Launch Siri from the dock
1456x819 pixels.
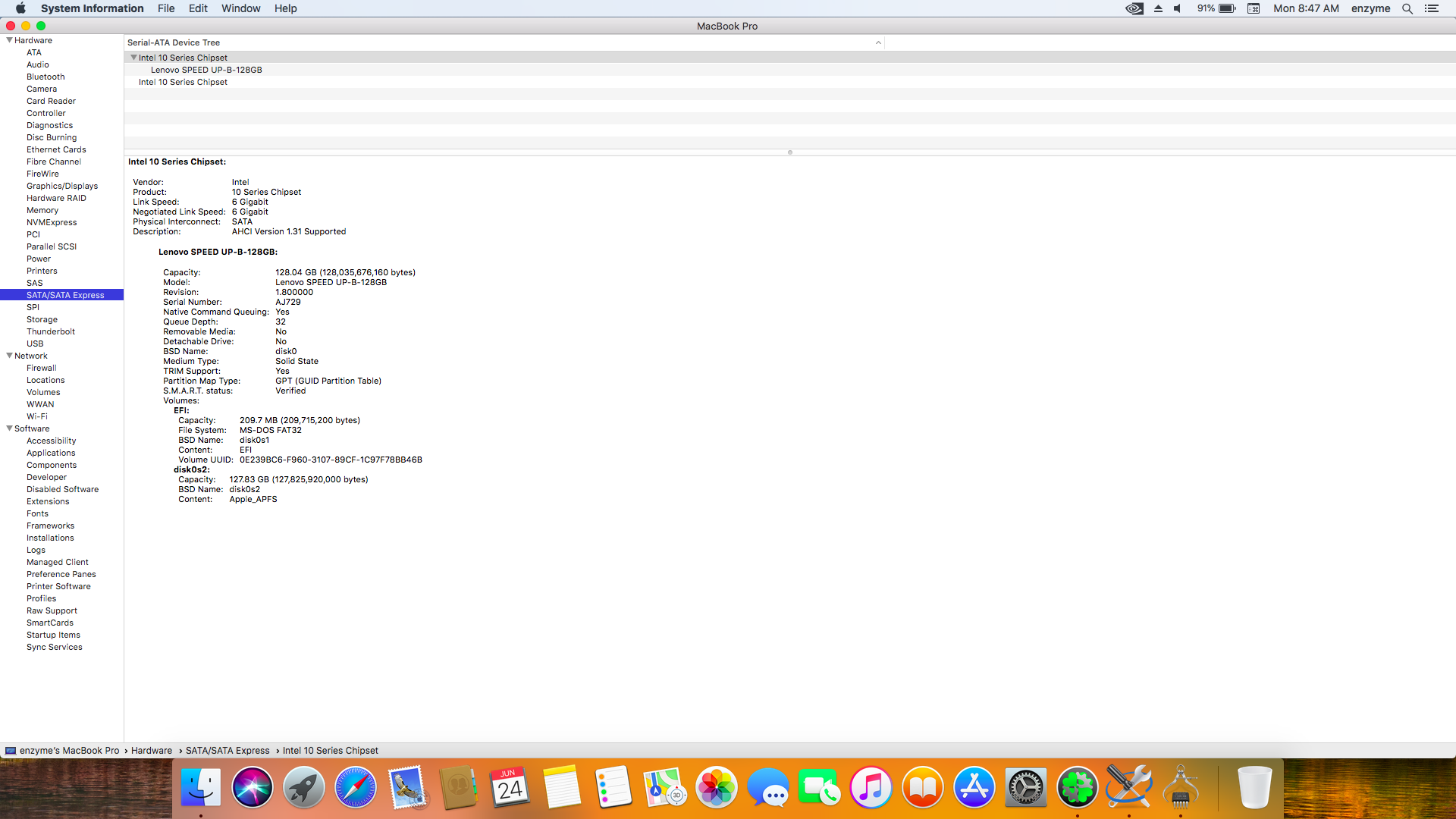click(x=252, y=788)
